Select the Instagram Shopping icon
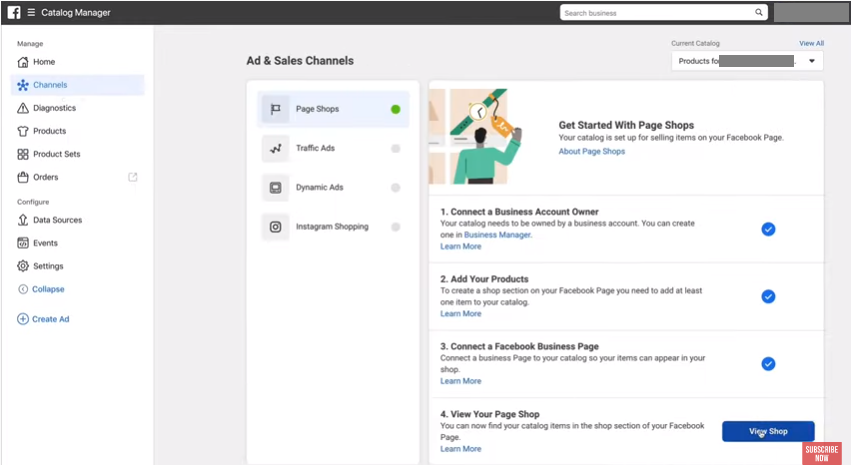 276,226
